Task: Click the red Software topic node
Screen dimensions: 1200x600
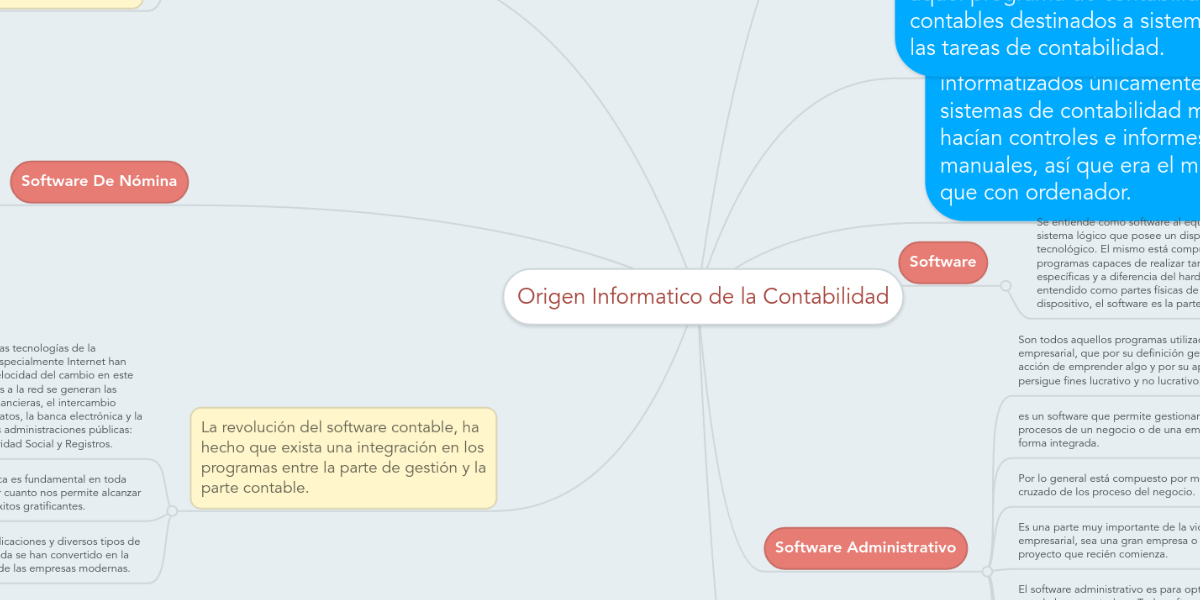Action: click(942, 261)
